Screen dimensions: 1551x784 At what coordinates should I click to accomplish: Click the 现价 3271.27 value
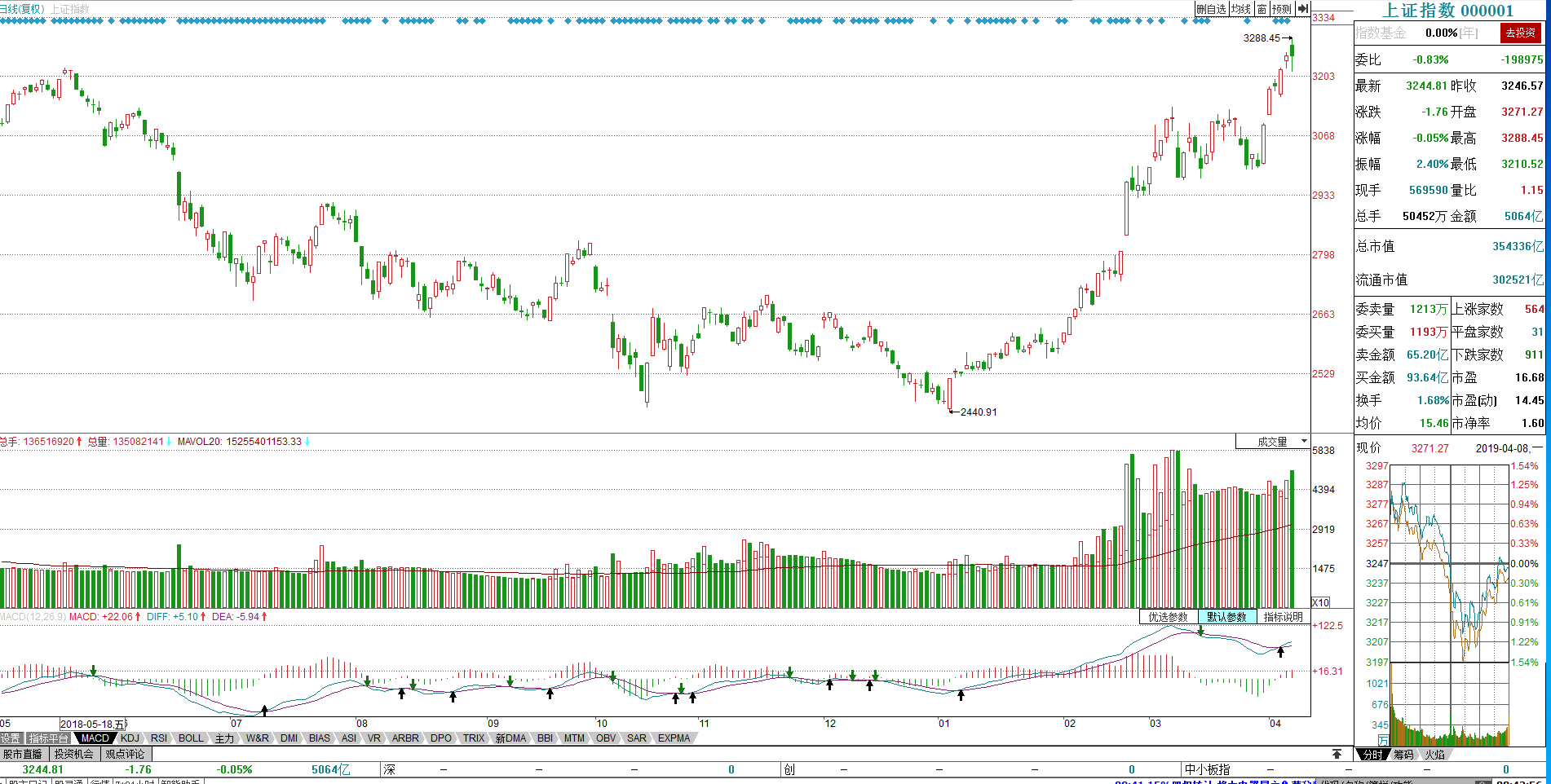(1429, 448)
